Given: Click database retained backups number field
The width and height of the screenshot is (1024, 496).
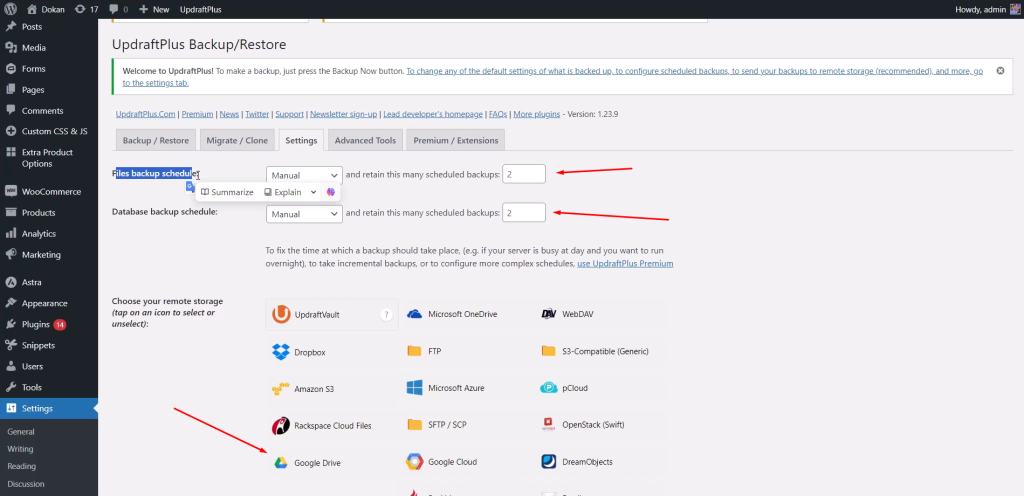Looking at the screenshot, I should point(524,212).
